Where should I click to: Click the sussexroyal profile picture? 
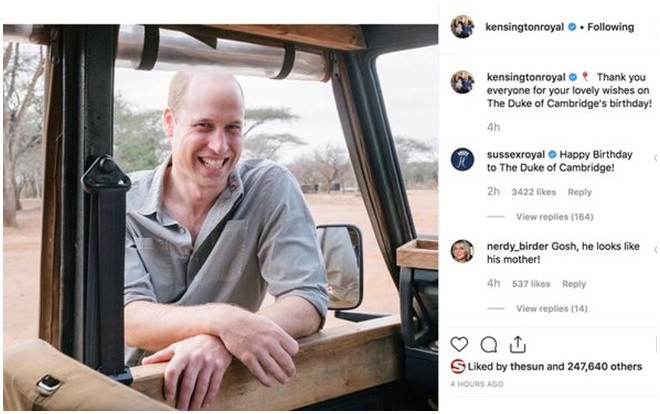tap(462, 159)
